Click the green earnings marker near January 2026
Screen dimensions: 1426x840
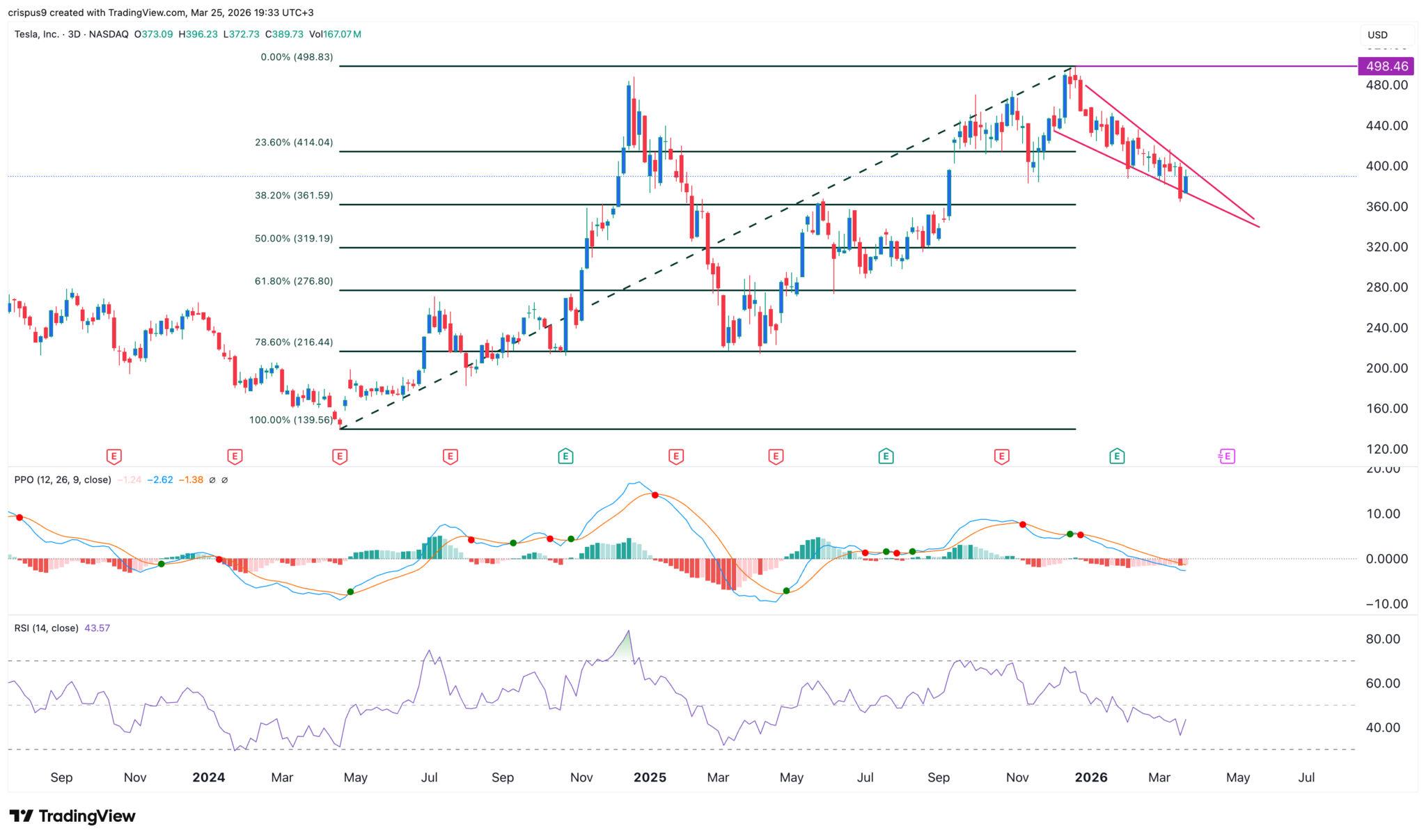(x=1117, y=457)
